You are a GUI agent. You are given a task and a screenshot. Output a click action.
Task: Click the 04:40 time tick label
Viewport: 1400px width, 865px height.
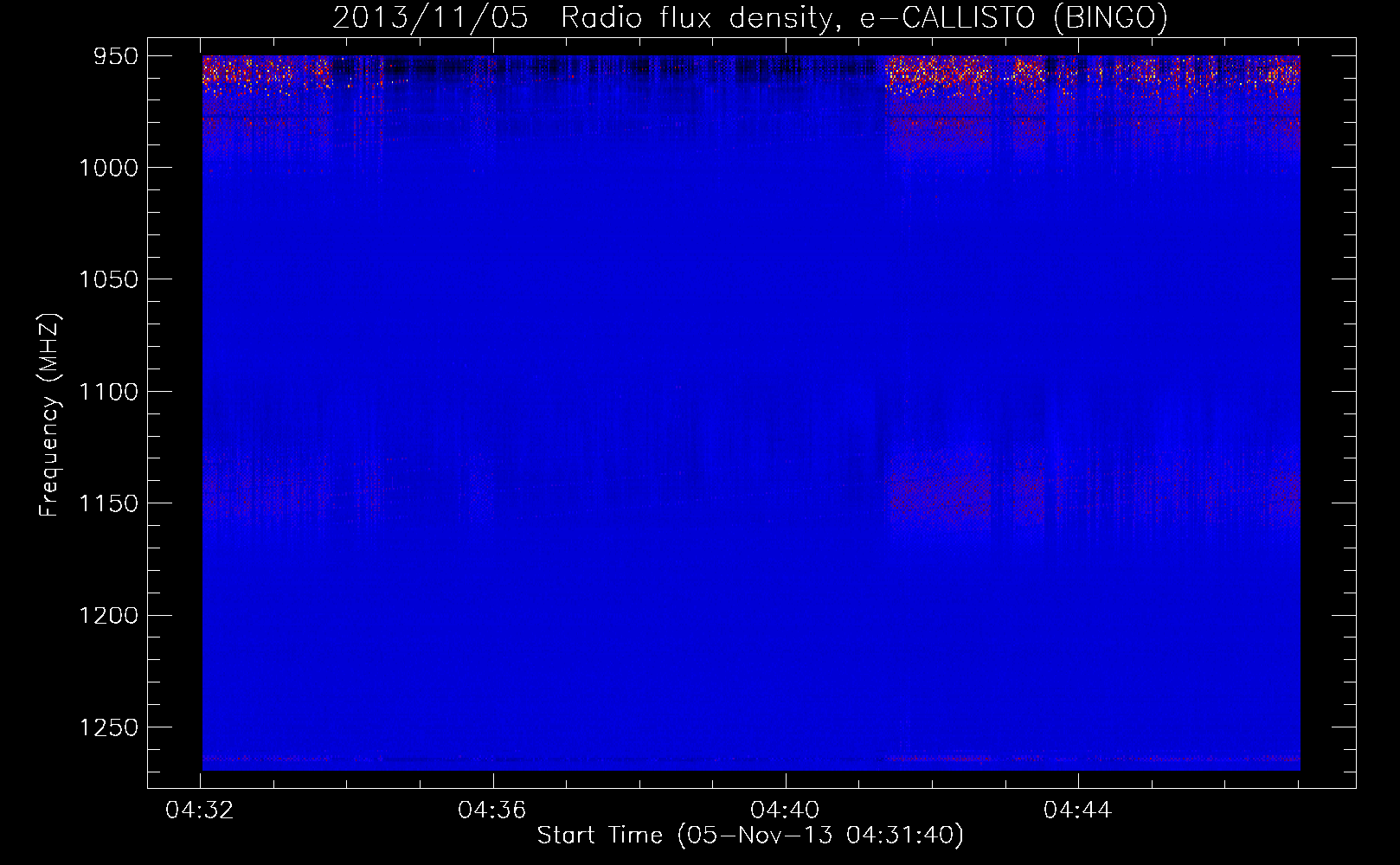[x=785, y=811]
